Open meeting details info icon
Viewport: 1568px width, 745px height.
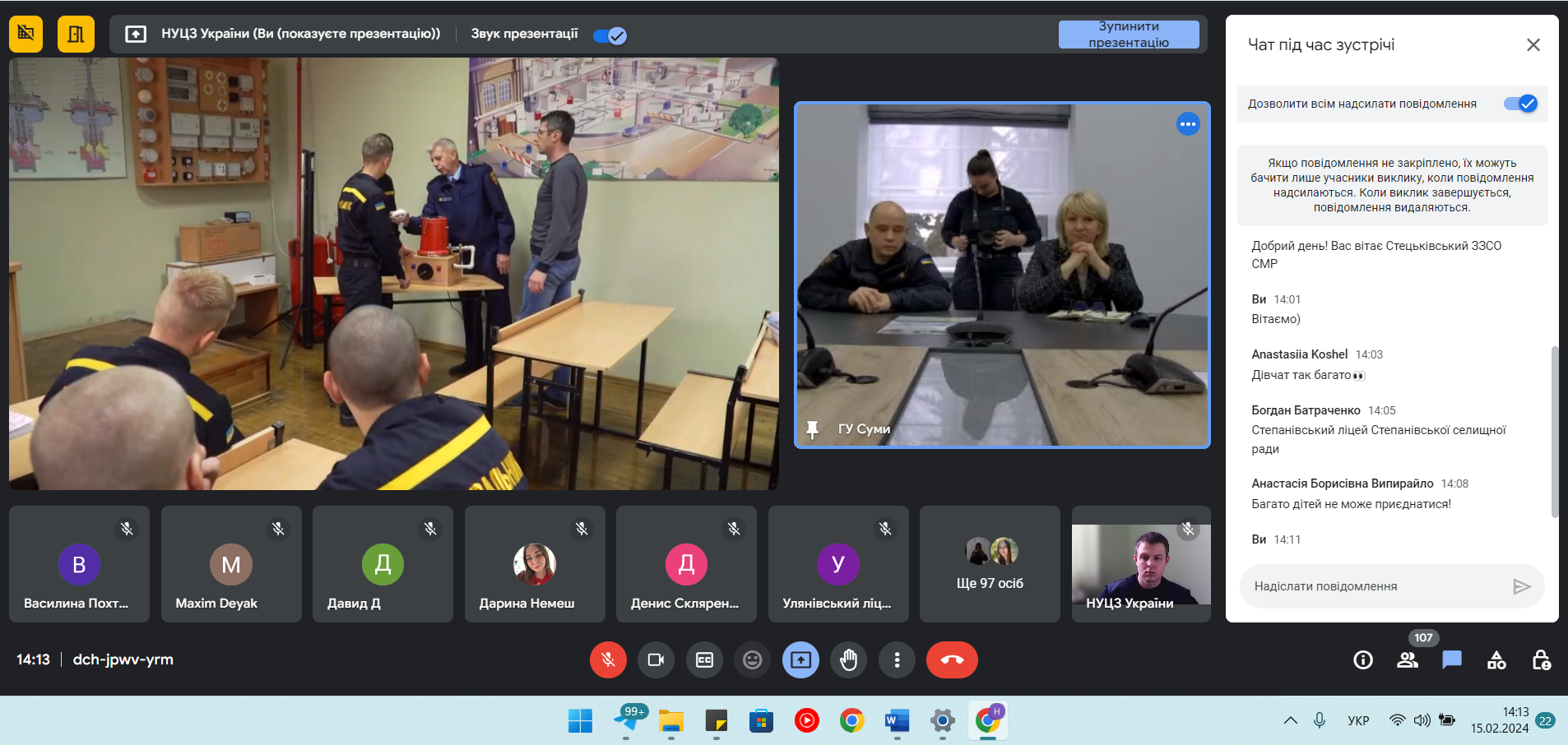coord(1363,659)
